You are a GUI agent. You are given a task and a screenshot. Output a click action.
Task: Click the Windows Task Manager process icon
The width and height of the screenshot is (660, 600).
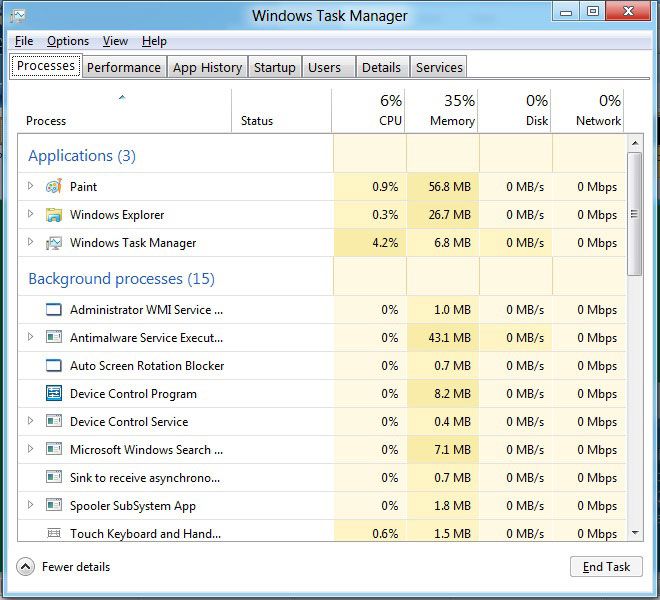[54, 243]
